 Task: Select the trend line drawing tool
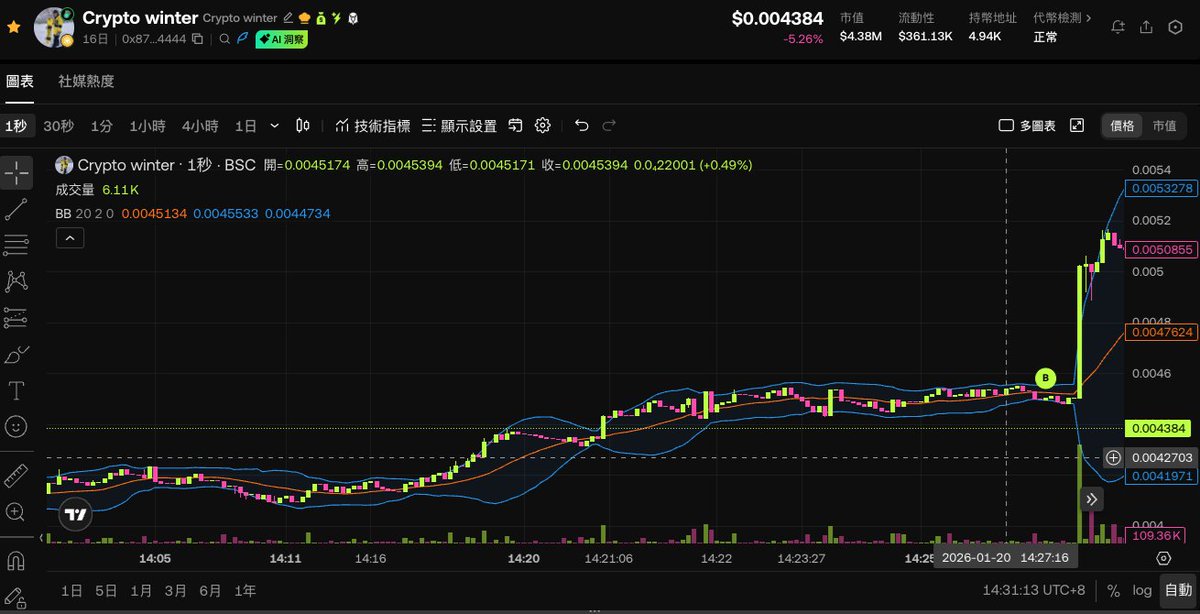[x=16, y=209]
